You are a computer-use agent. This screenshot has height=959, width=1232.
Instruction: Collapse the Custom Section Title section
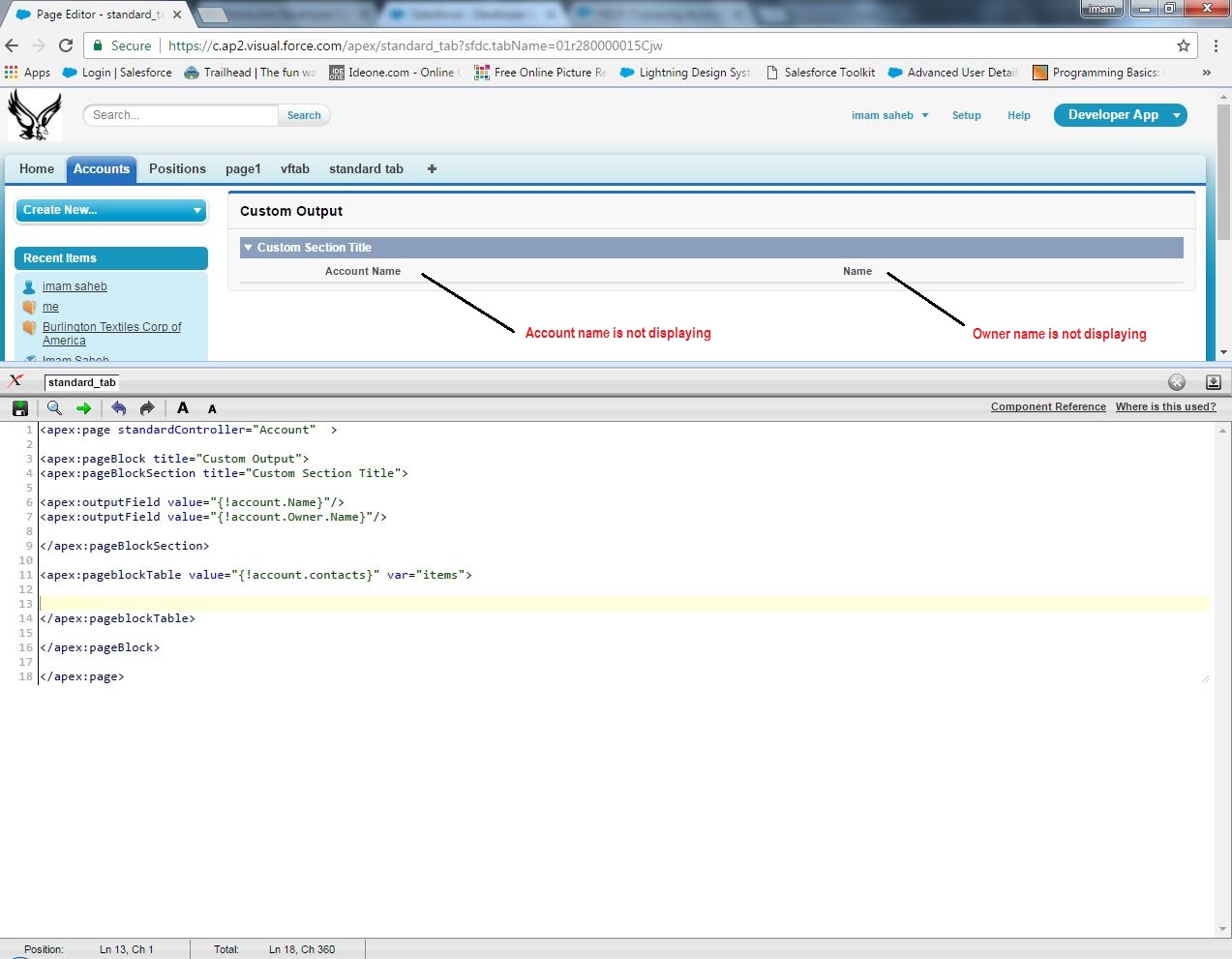(x=249, y=248)
